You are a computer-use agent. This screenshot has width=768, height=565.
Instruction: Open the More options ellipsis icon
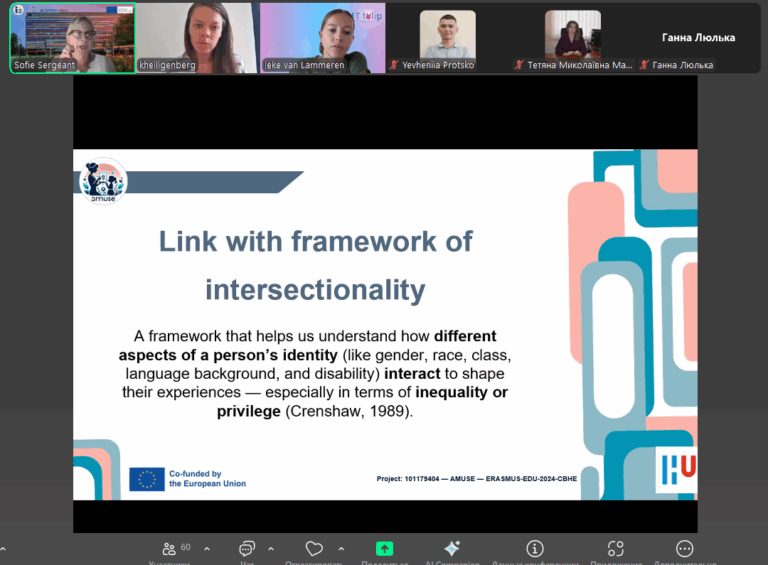tap(684, 549)
